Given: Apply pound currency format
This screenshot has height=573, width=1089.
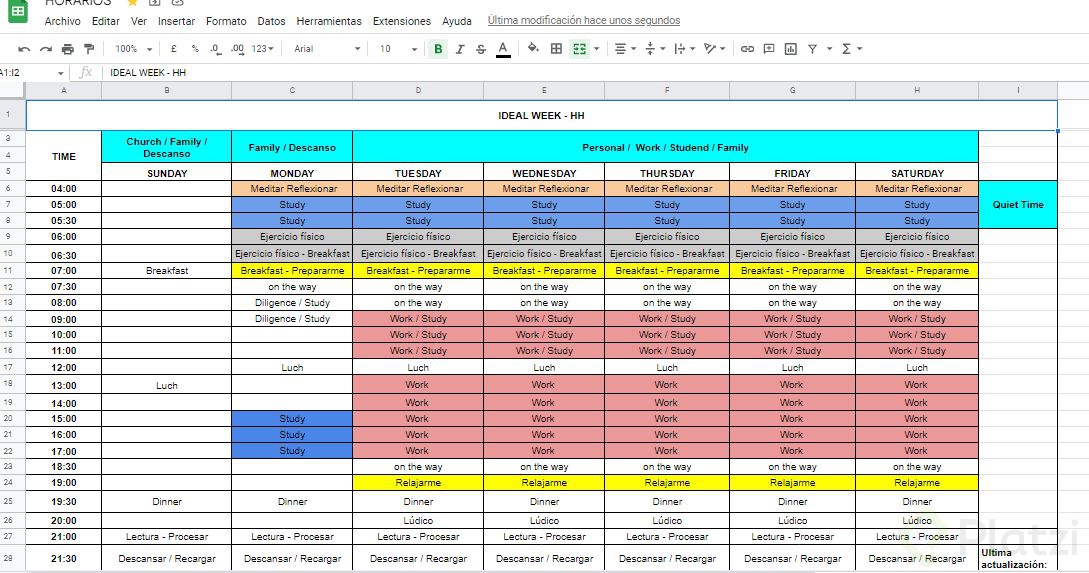Looking at the screenshot, I should (x=174, y=49).
